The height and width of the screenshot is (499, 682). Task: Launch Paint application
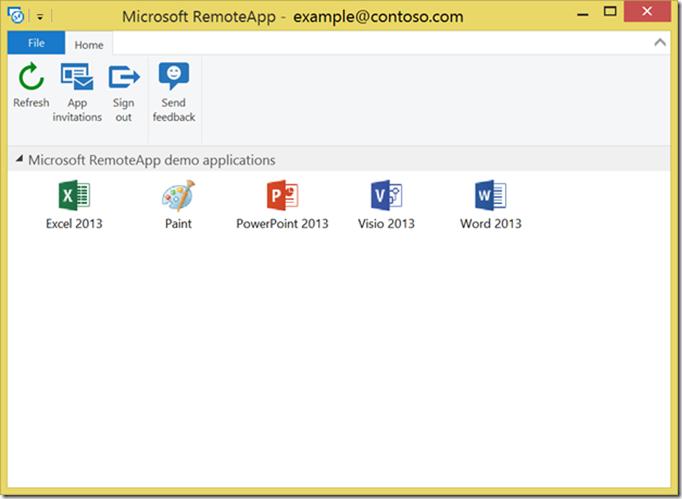tap(178, 204)
